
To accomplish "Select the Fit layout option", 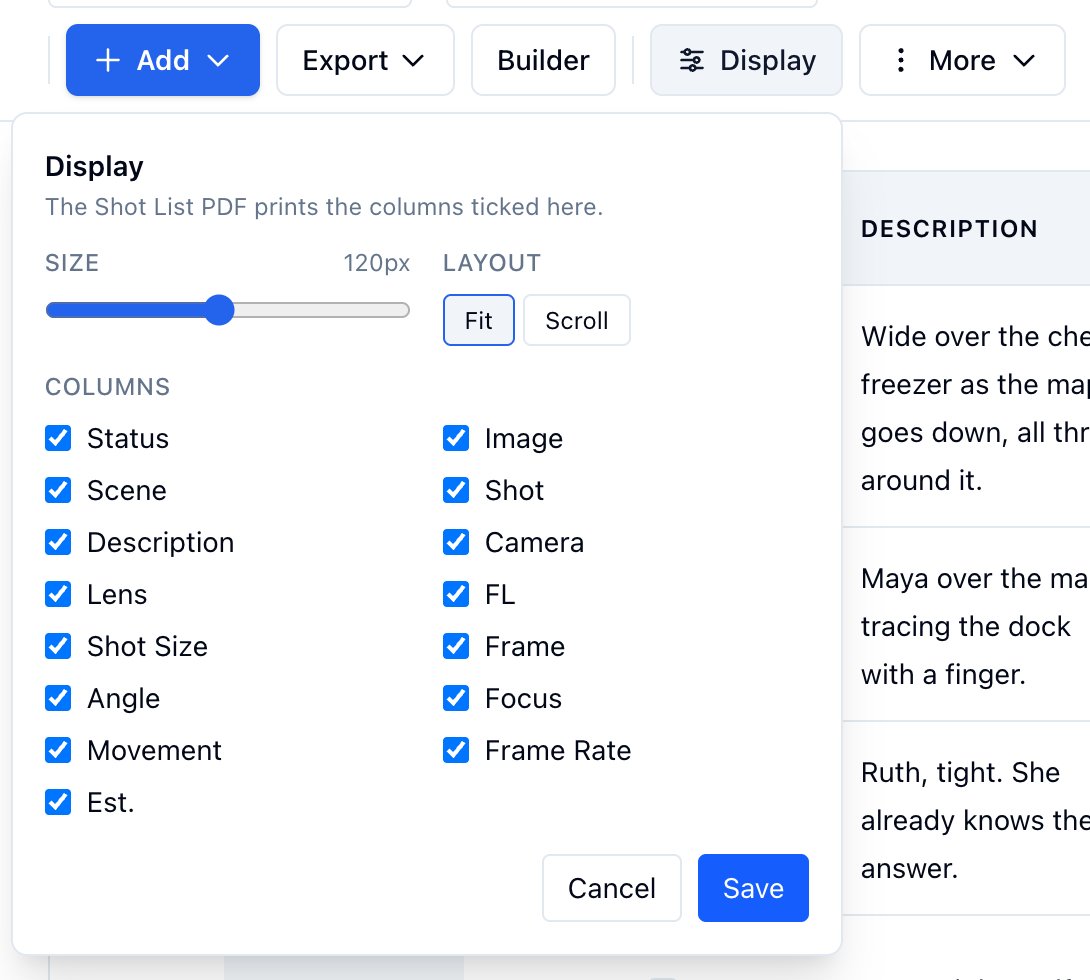I will click(x=479, y=320).
